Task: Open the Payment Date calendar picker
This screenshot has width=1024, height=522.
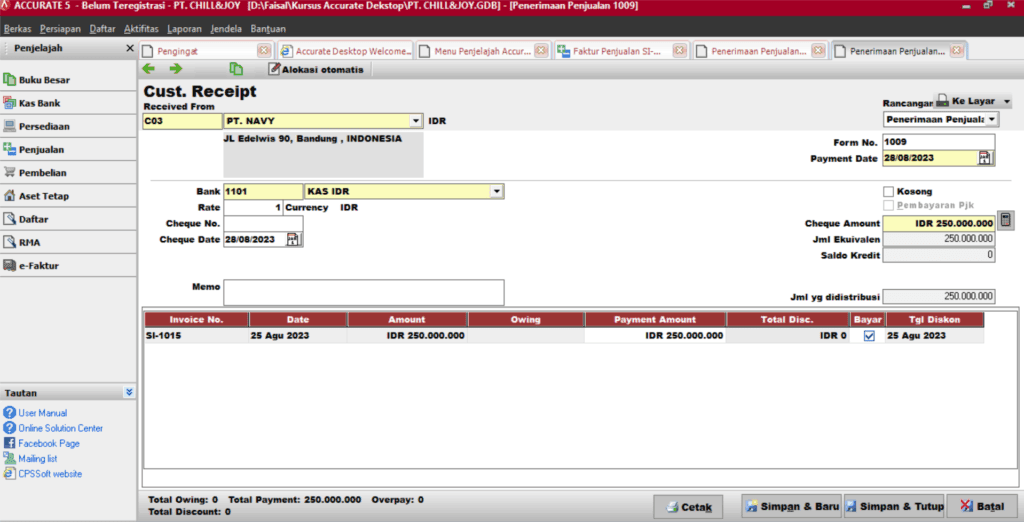Action: (984, 158)
